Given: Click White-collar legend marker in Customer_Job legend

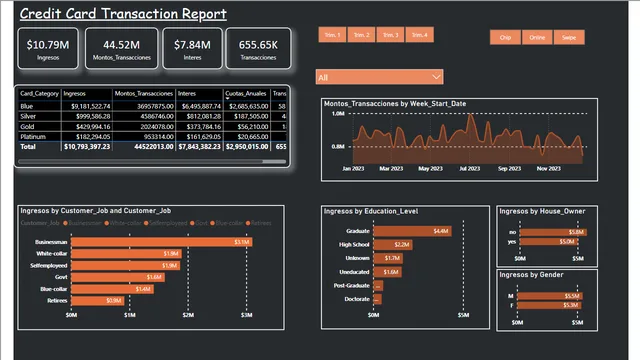Looking at the screenshot, I should 107,223.
